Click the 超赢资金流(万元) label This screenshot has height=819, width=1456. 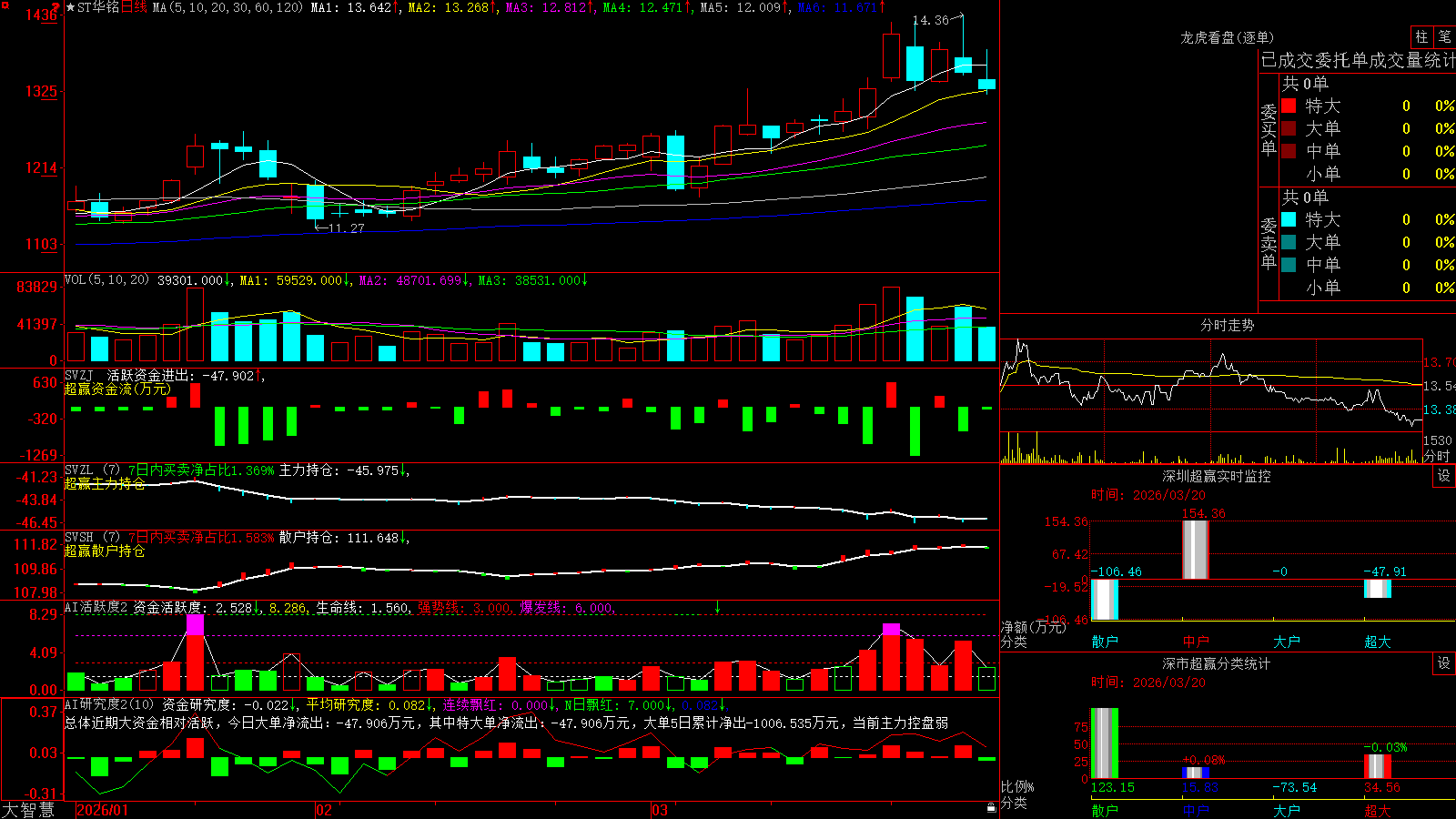tap(117, 389)
